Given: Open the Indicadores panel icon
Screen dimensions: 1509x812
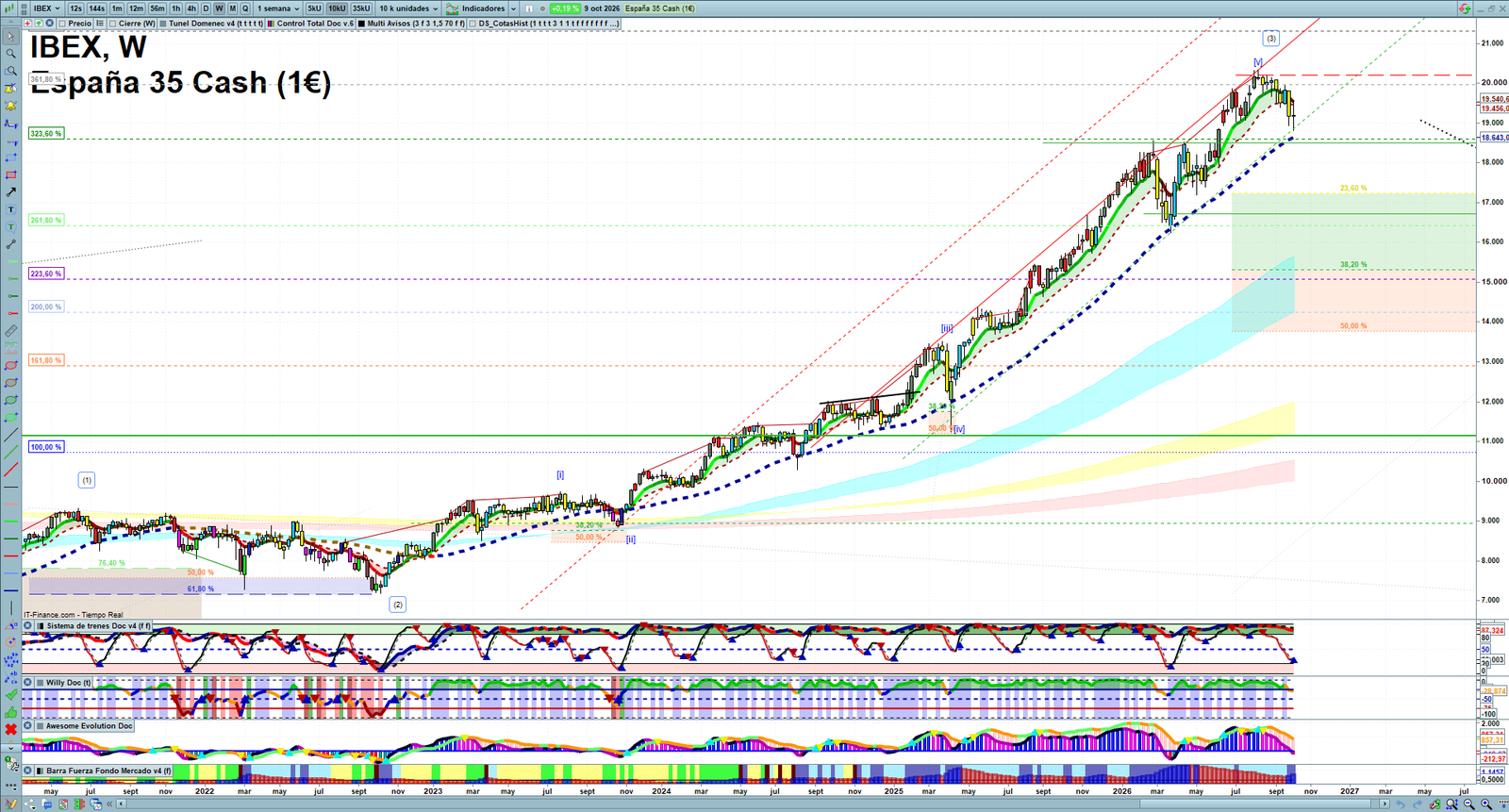Looking at the screenshot, I should (x=453, y=8).
